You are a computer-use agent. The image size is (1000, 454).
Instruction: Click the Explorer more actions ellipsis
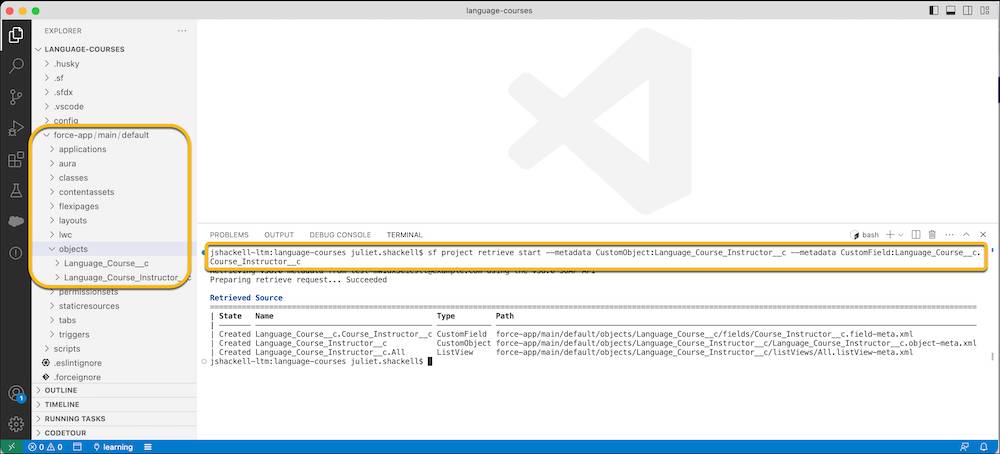pos(182,31)
